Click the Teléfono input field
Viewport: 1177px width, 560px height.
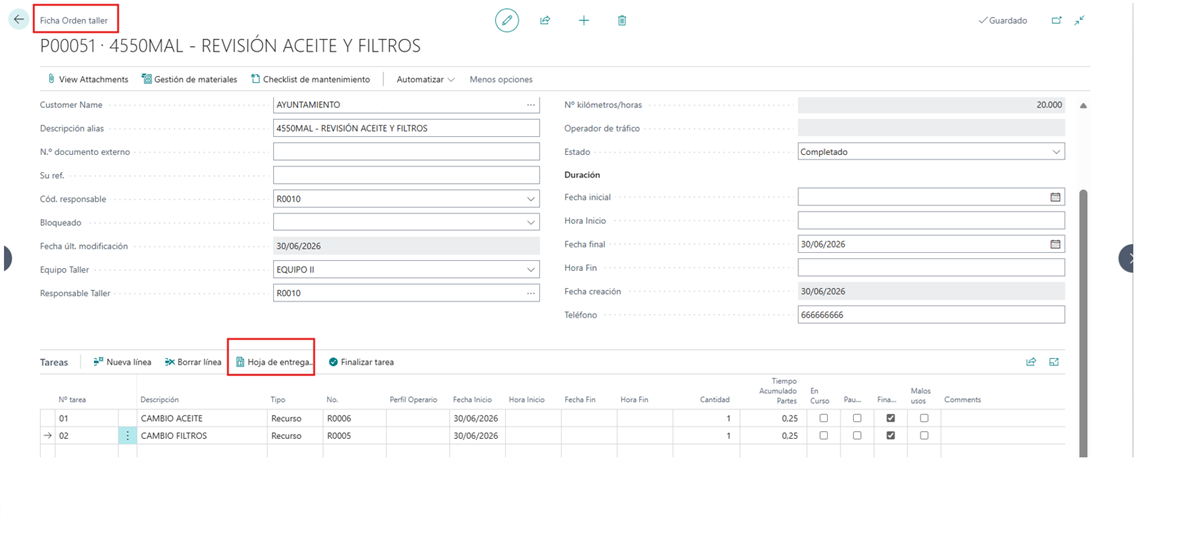931,315
